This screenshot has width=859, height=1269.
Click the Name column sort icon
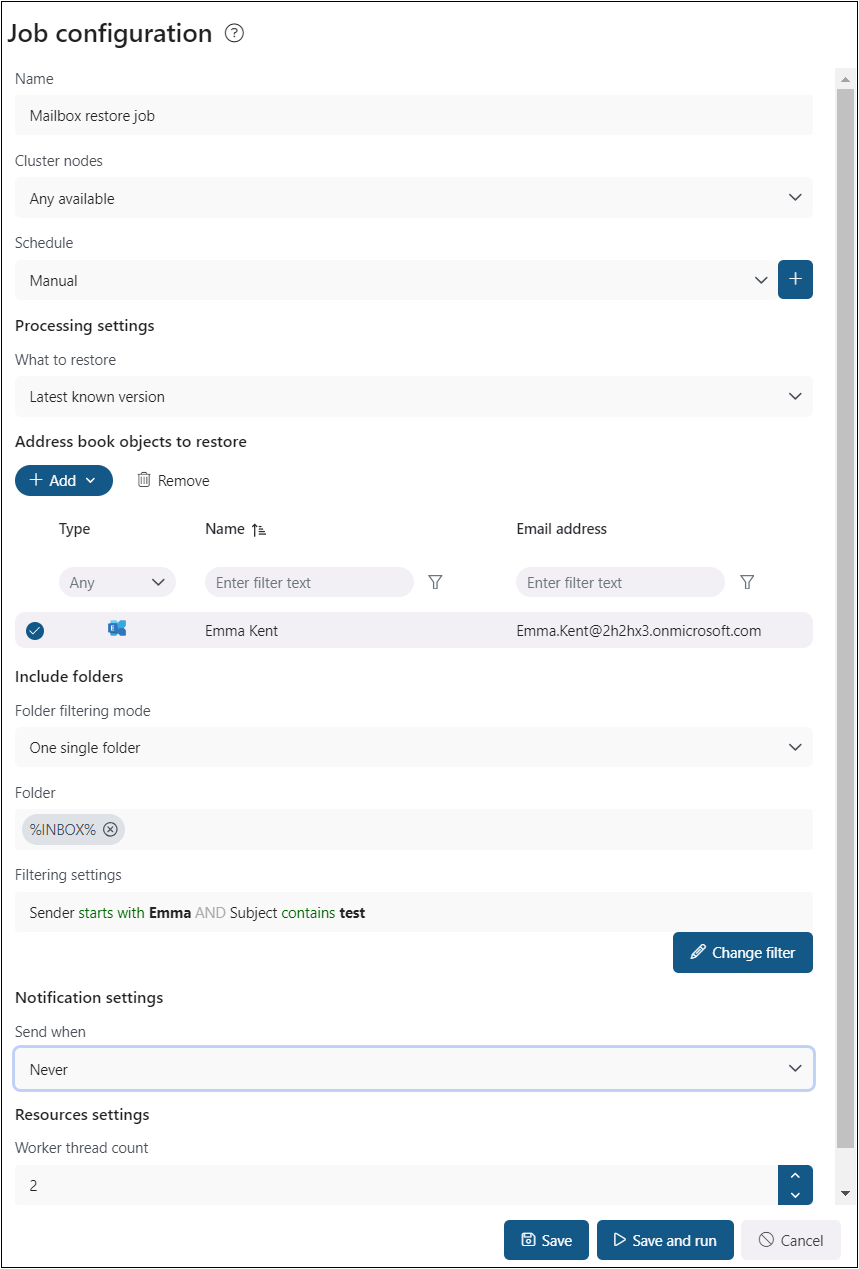pyautogui.click(x=259, y=529)
